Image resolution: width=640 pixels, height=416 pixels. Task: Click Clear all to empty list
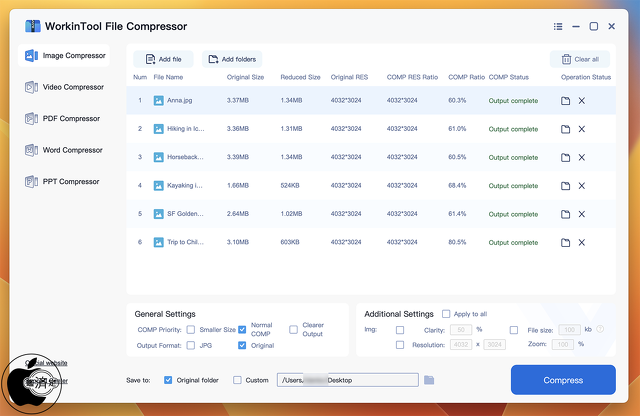tap(580, 60)
